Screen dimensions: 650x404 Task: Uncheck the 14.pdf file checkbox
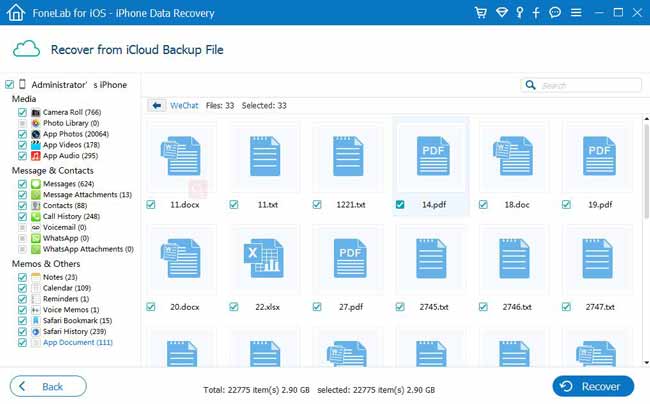point(400,205)
